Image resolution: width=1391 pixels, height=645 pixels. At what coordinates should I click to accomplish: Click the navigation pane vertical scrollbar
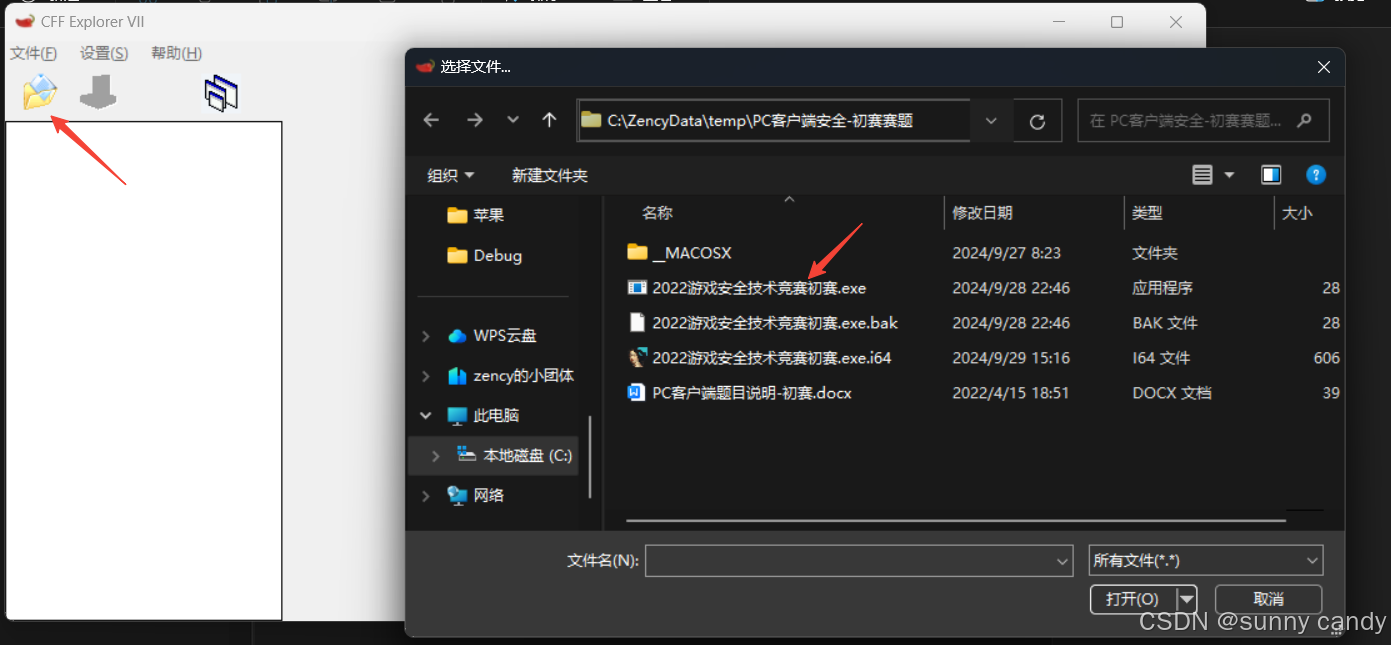590,457
